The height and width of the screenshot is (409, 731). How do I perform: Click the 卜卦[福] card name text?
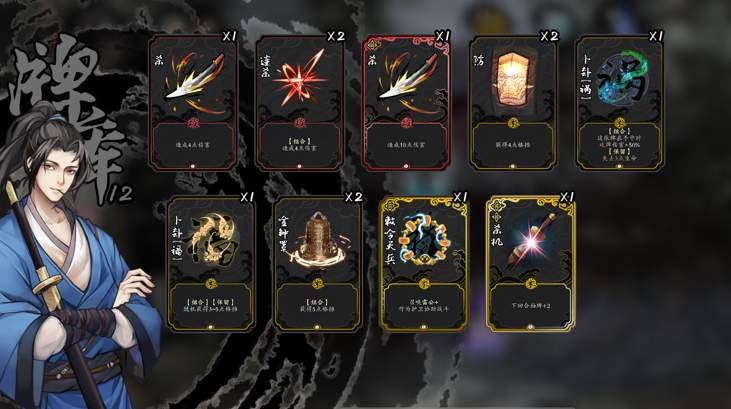tap(179, 239)
